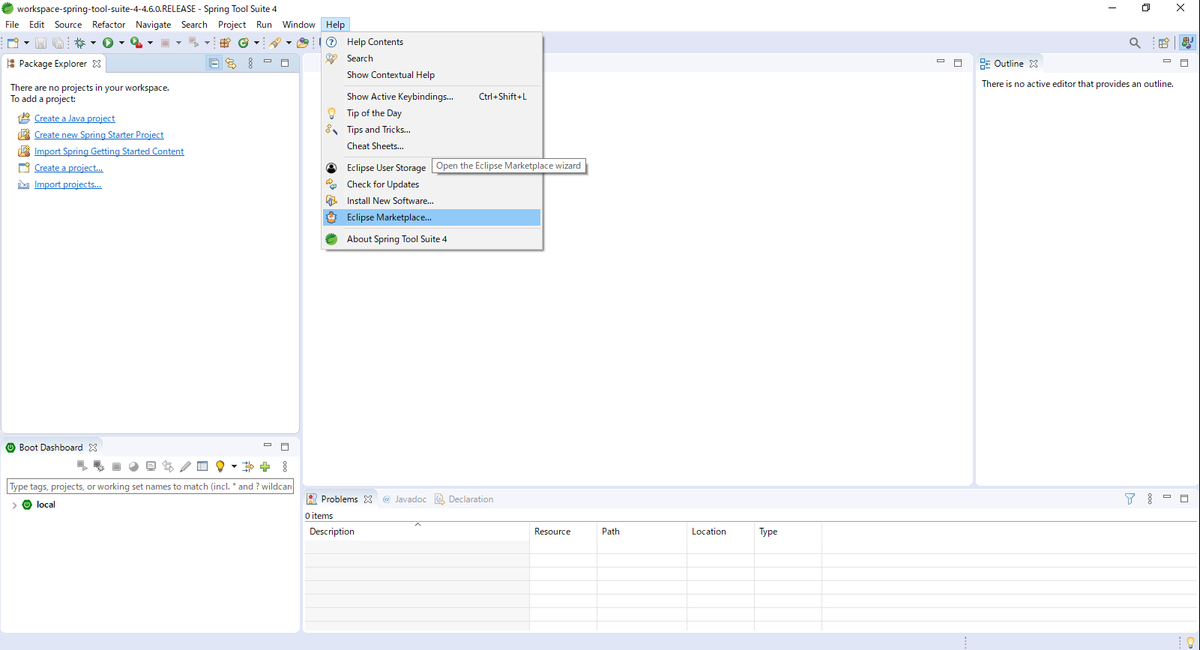Click the Description column header in Problems

(x=416, y=532)
